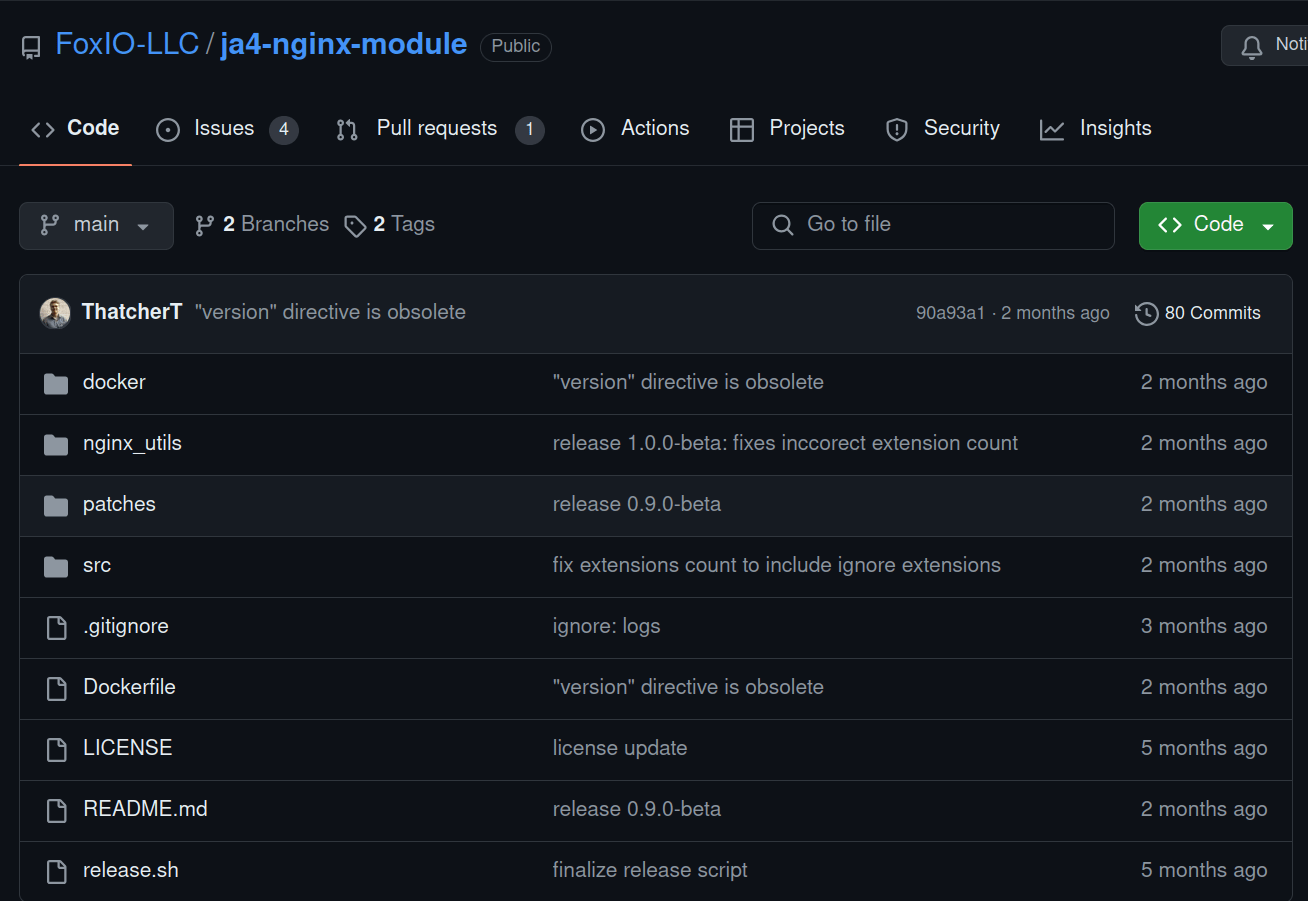The width and height of the screenshot is (1308, 901).
Task: Click '5 months ago' in LICENSE row
Action: point(1204,748)
